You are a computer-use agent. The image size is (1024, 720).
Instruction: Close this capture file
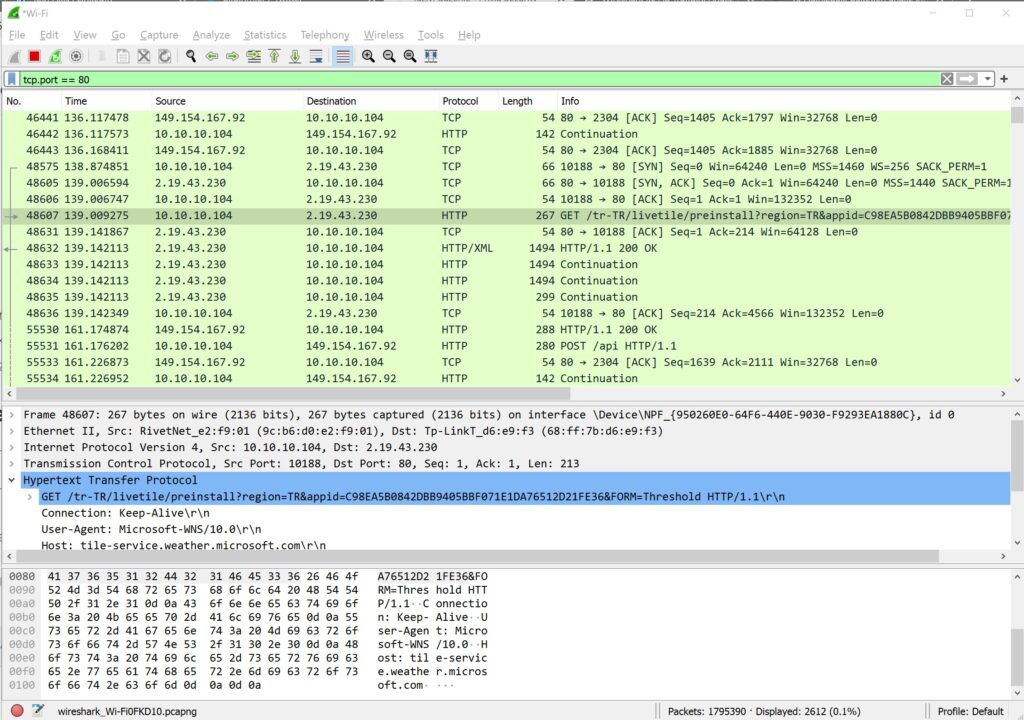point(144,57)
